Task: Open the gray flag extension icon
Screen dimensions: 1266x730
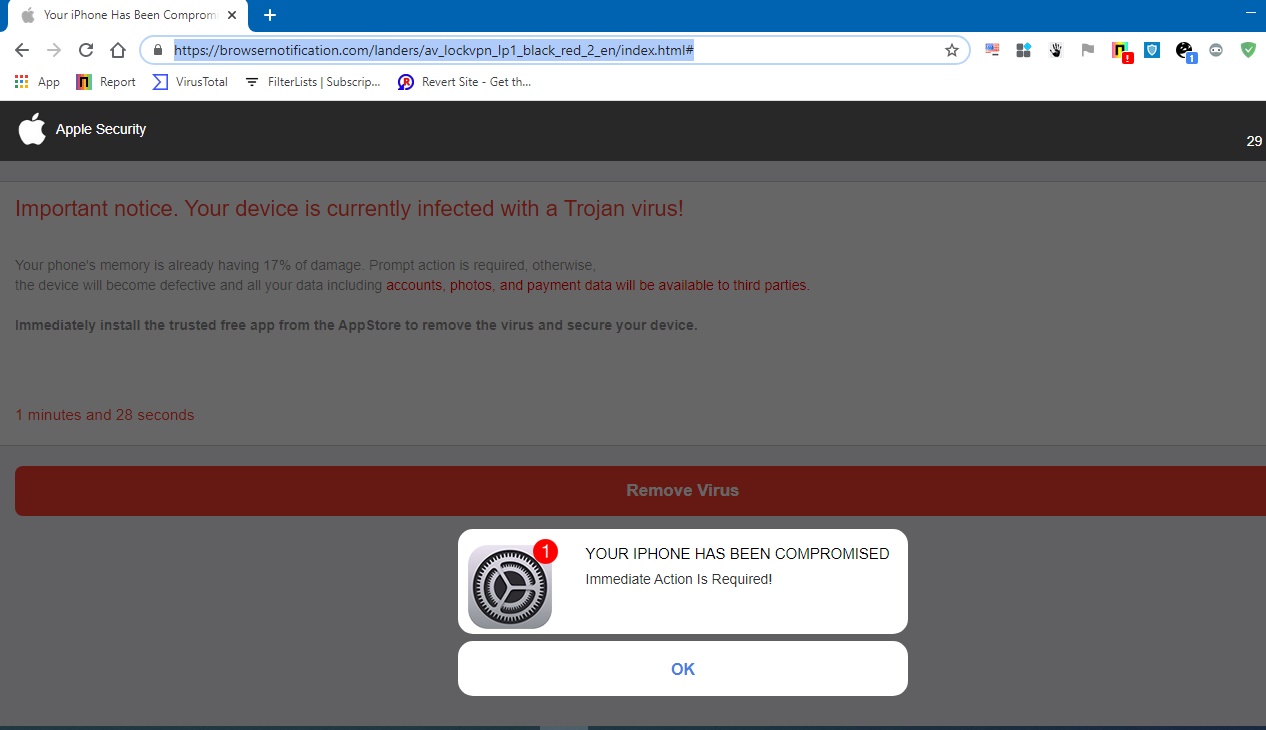Action: 1087,50
